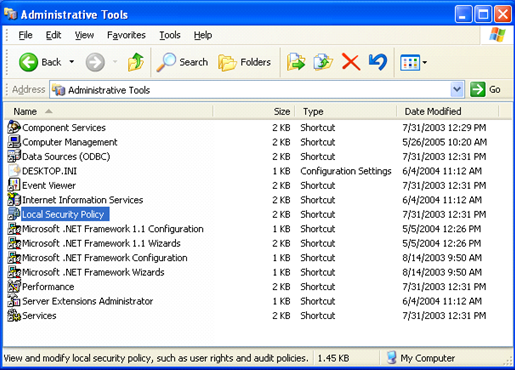Toggle the Folders pane button
515x371 pixels.
[244, 62]
